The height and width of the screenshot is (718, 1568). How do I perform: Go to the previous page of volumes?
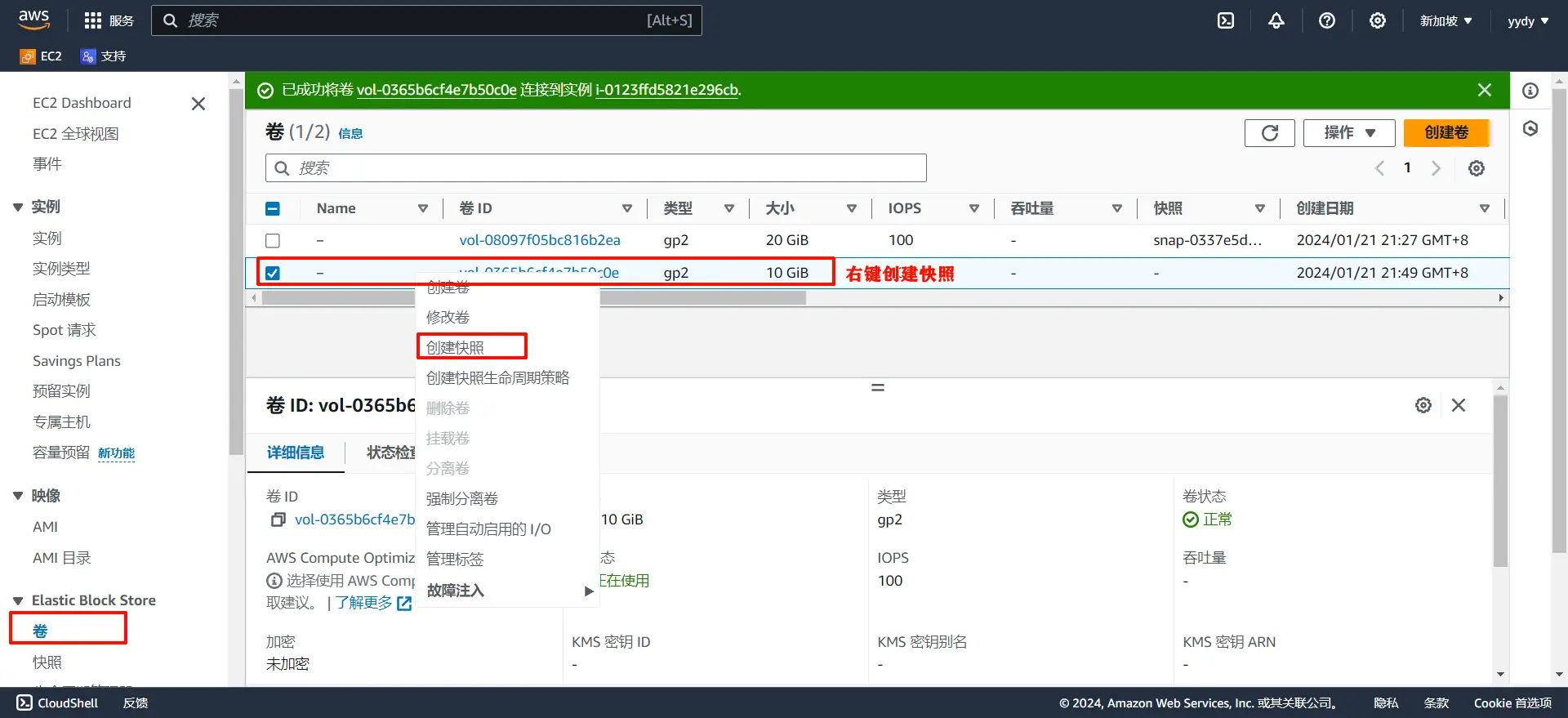tap(1379, 168)
